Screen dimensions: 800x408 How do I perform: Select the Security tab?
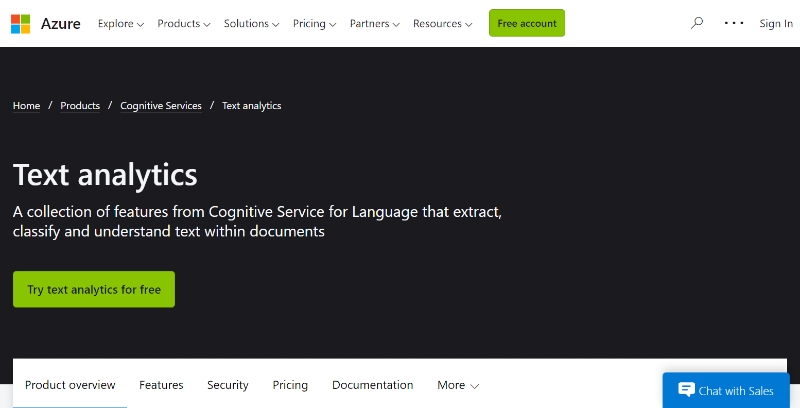tap(228, 385)
